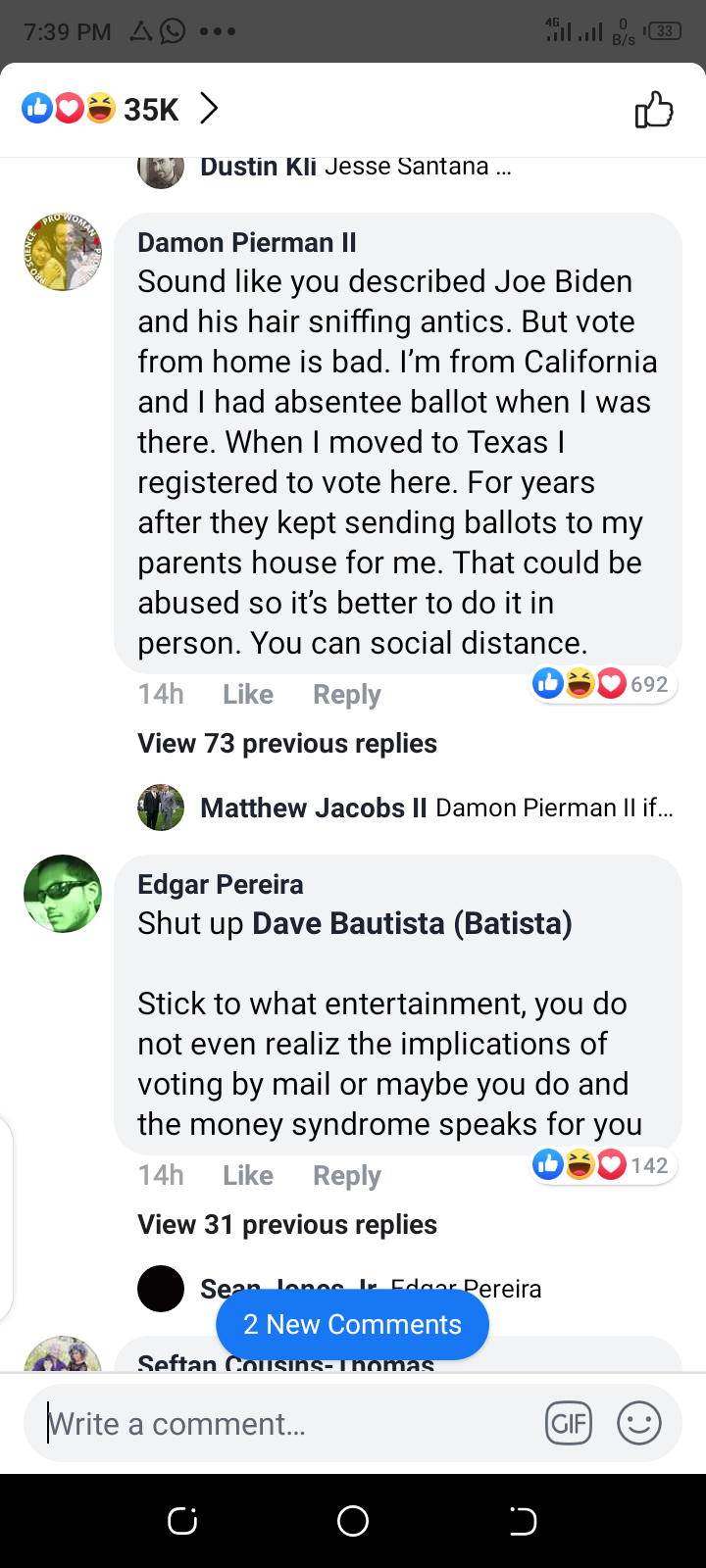Viewport: 706px width, 1568px height.
Task: Tap the thumbs-up like icon at top right
Action: 654,109
